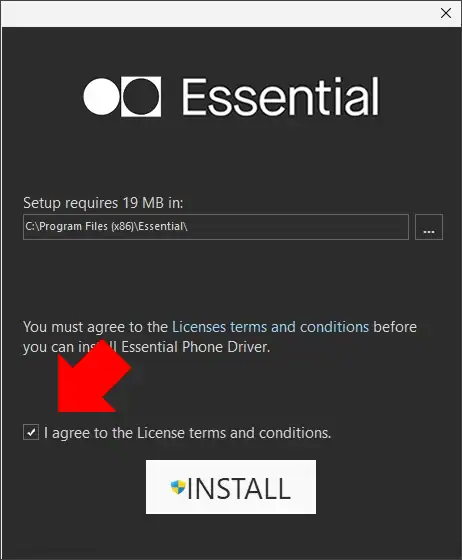Image resolution: width=462 pixels, height=560 pixels.
Task: Click the UAC shield icon on Install button
Action: [x=178, y=487]
